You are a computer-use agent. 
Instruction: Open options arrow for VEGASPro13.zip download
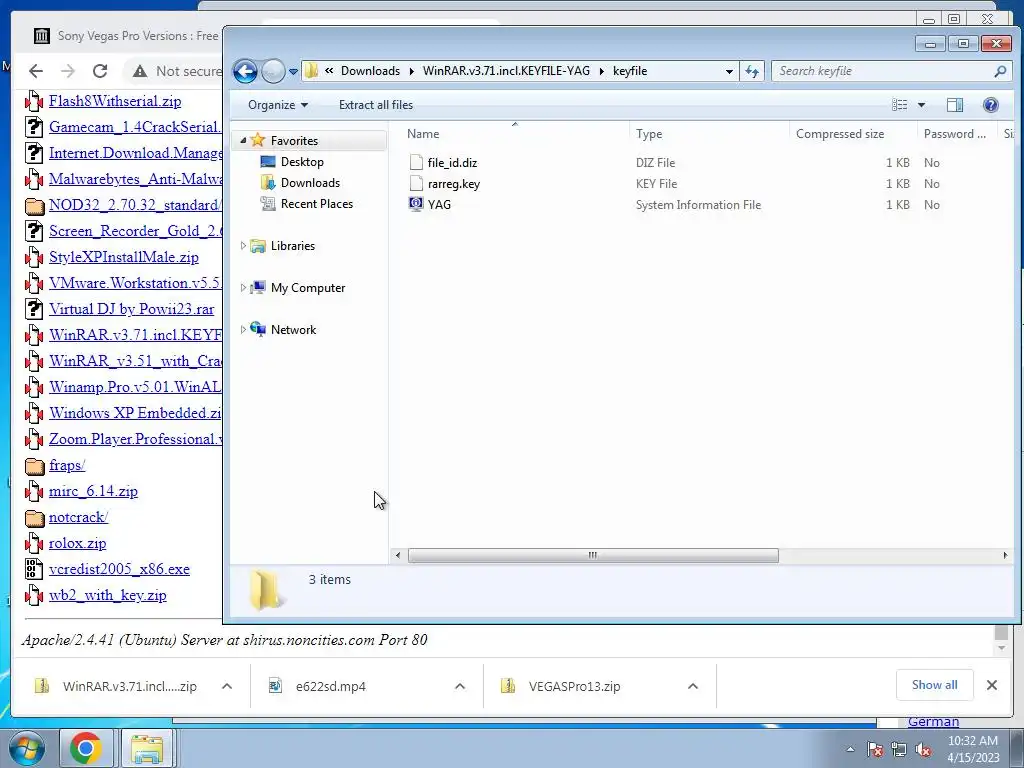point(693,686)
